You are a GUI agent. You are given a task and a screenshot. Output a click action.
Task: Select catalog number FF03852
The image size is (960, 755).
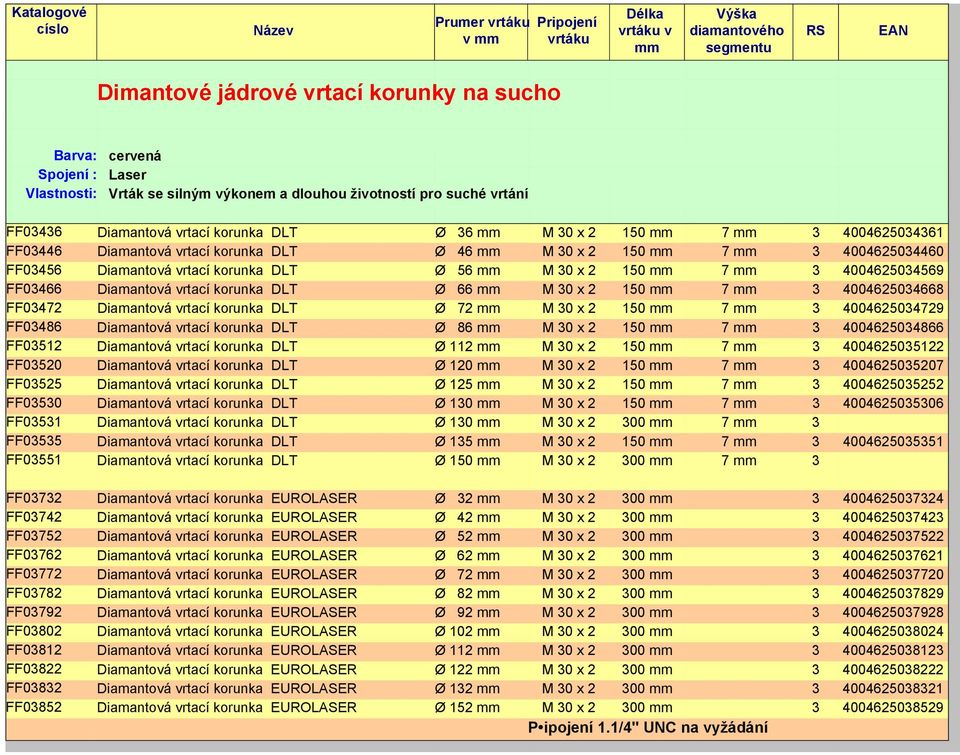[x=34, y=707]
